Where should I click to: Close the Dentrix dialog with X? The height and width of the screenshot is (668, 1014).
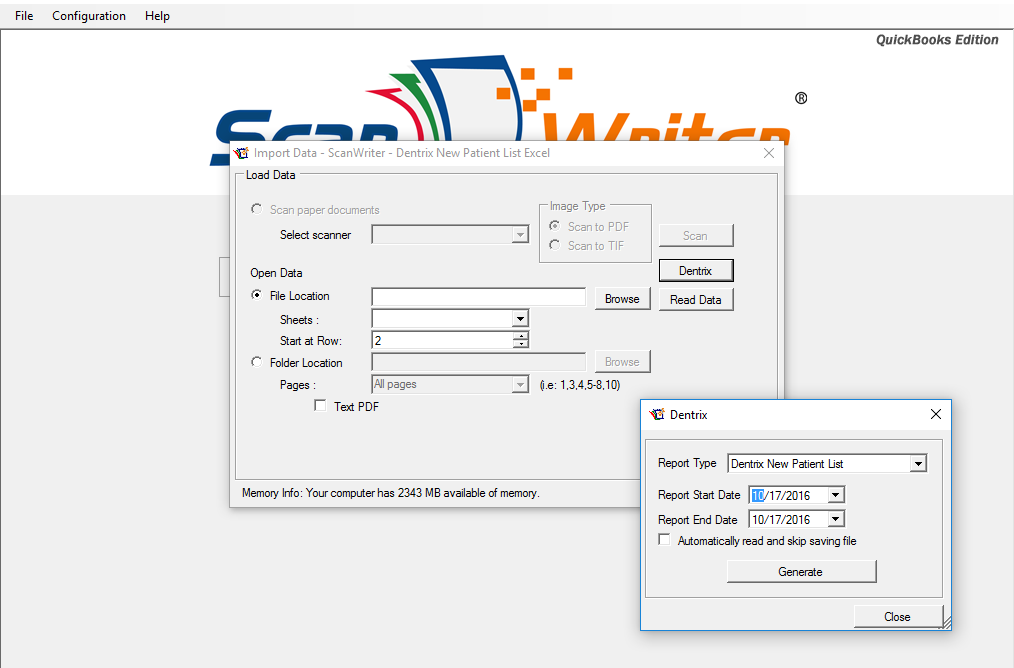click(935, 414)
